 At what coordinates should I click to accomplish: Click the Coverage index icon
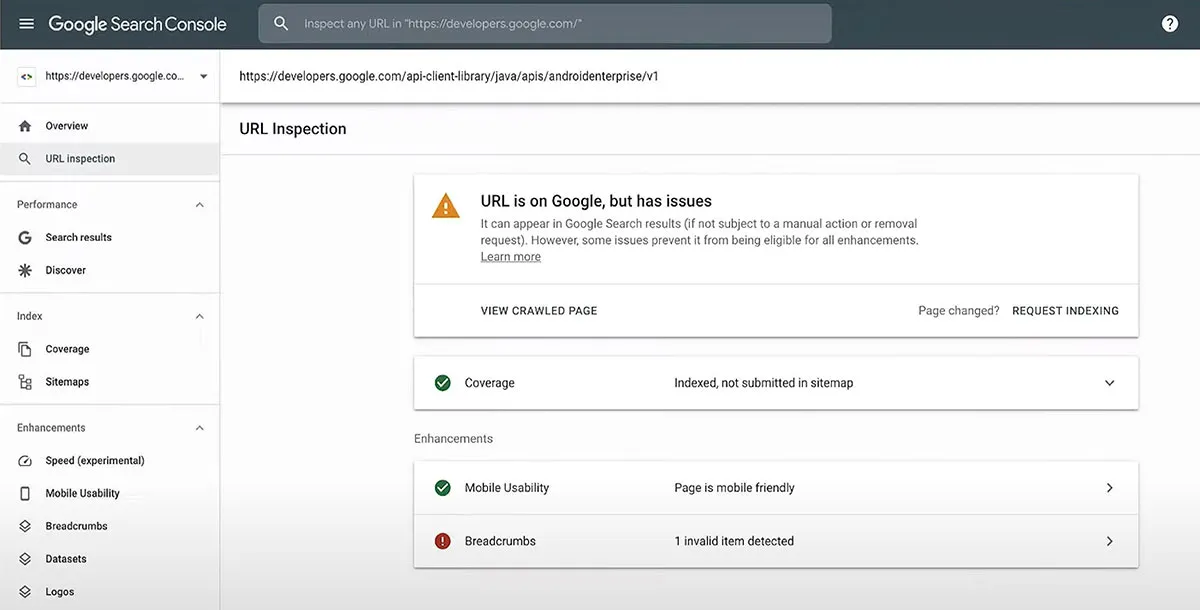(x=24, y=348)
